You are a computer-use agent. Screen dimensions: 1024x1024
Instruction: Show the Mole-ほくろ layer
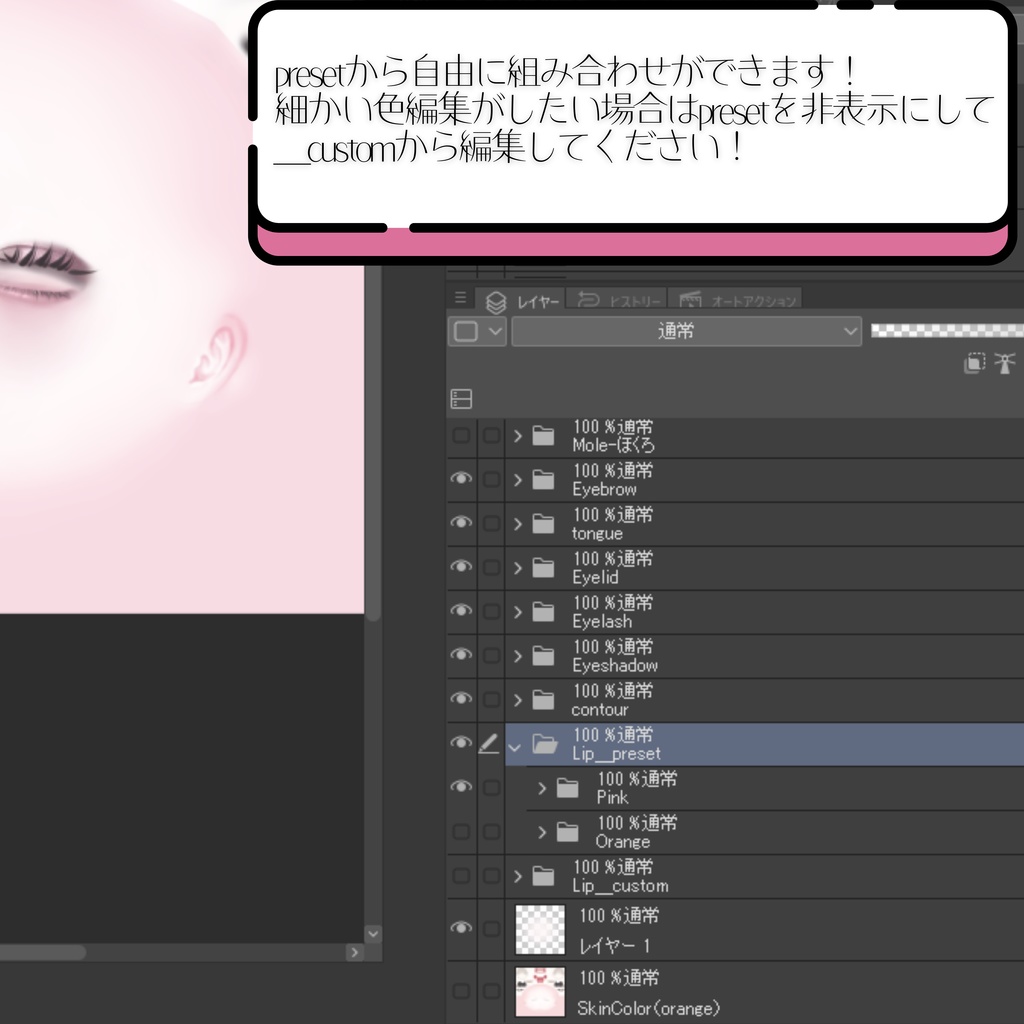coord(461,434)
